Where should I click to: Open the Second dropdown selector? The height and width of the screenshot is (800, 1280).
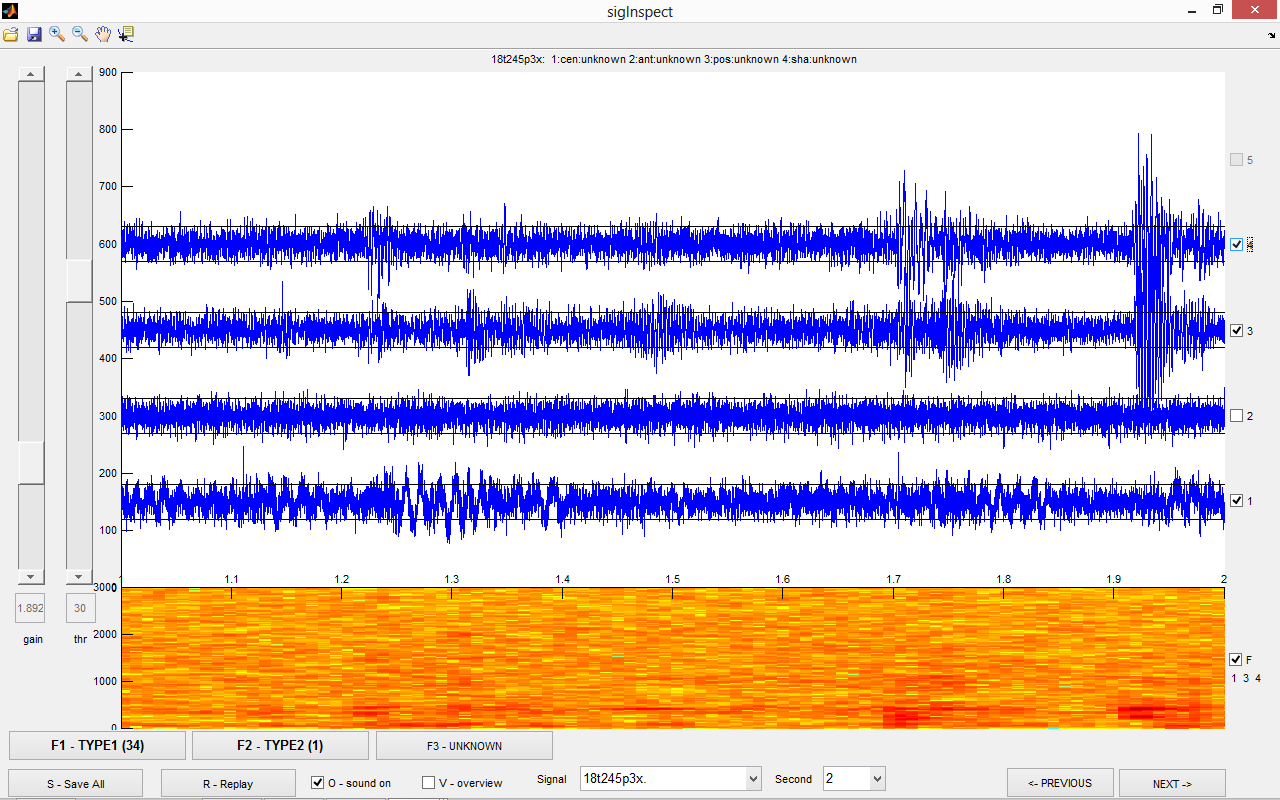pyautogui.click(x=877, y=779)
